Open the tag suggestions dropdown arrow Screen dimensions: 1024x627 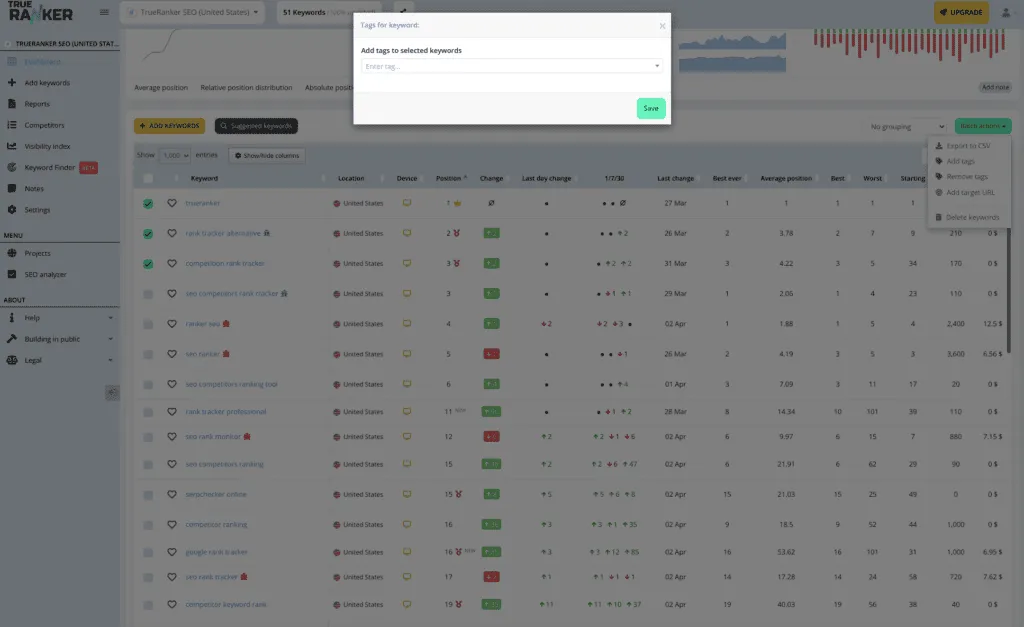[x=657, y=66]
